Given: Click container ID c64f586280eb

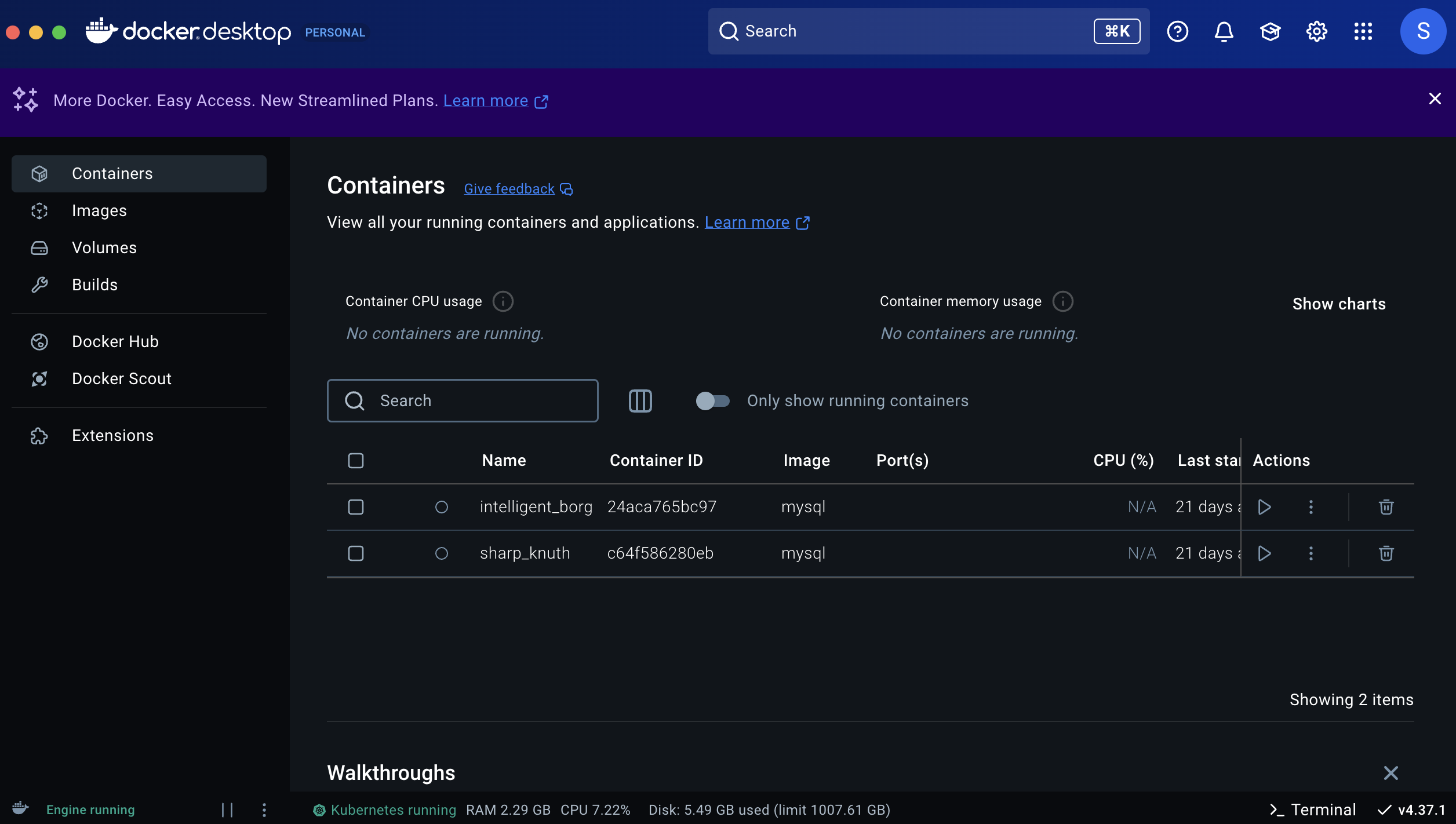Looking at the screenshot, I should 660,553.
